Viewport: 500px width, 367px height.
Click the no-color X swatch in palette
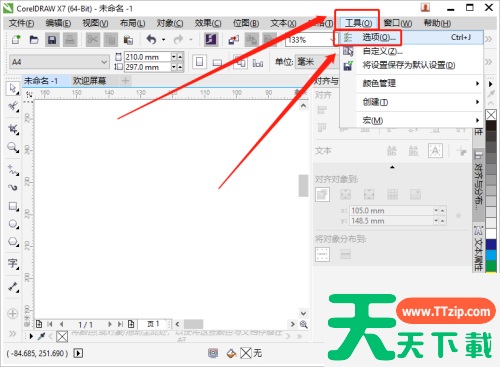coord(491,115)
